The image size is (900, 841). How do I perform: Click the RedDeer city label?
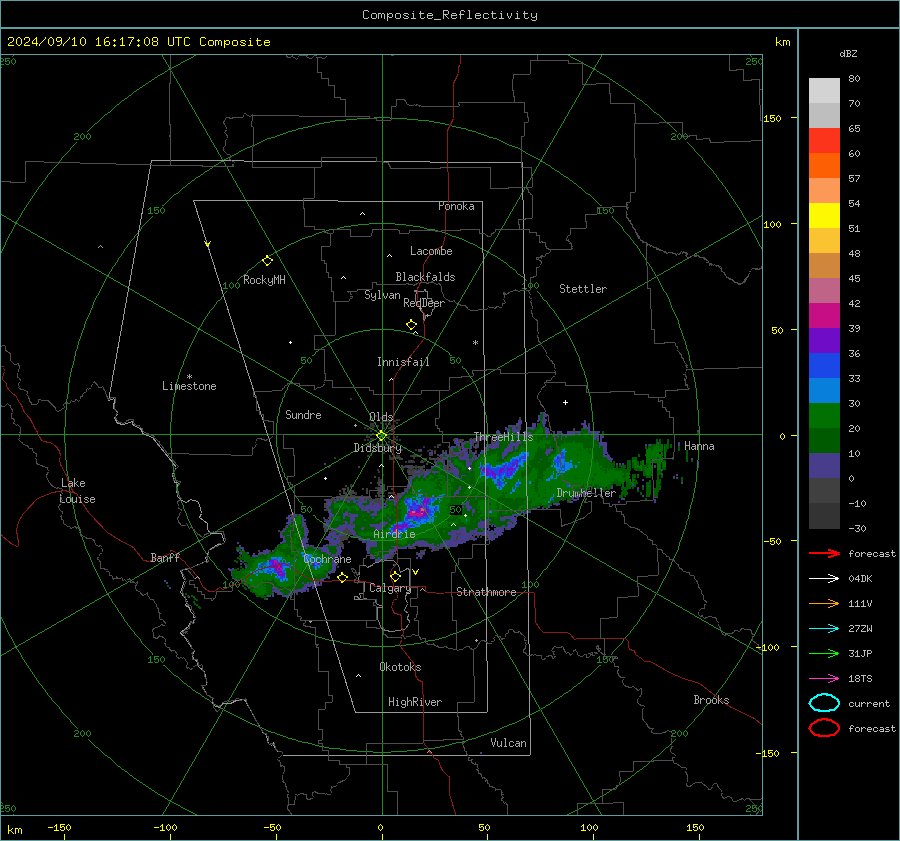point(424,303)
